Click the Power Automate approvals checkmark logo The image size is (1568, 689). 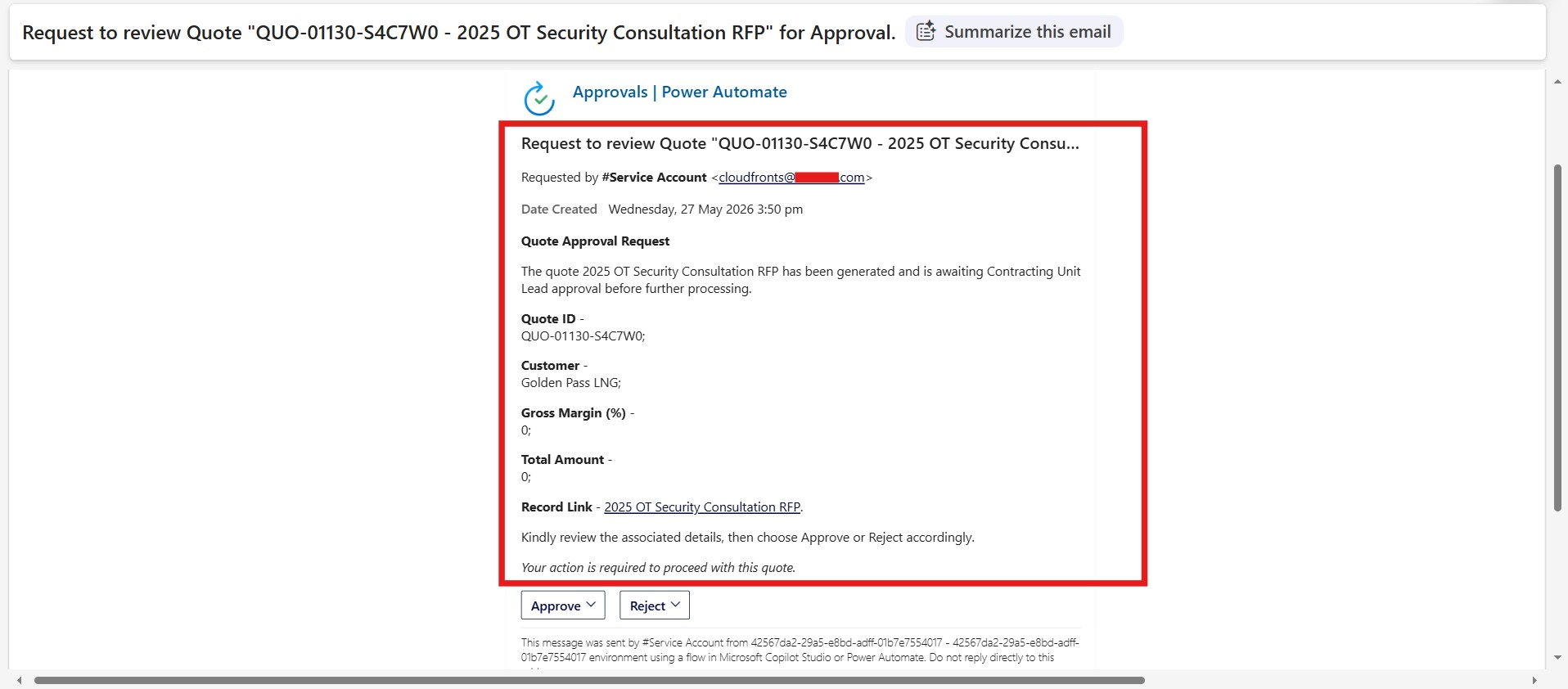pyautogui.click(x=539, y=98)
